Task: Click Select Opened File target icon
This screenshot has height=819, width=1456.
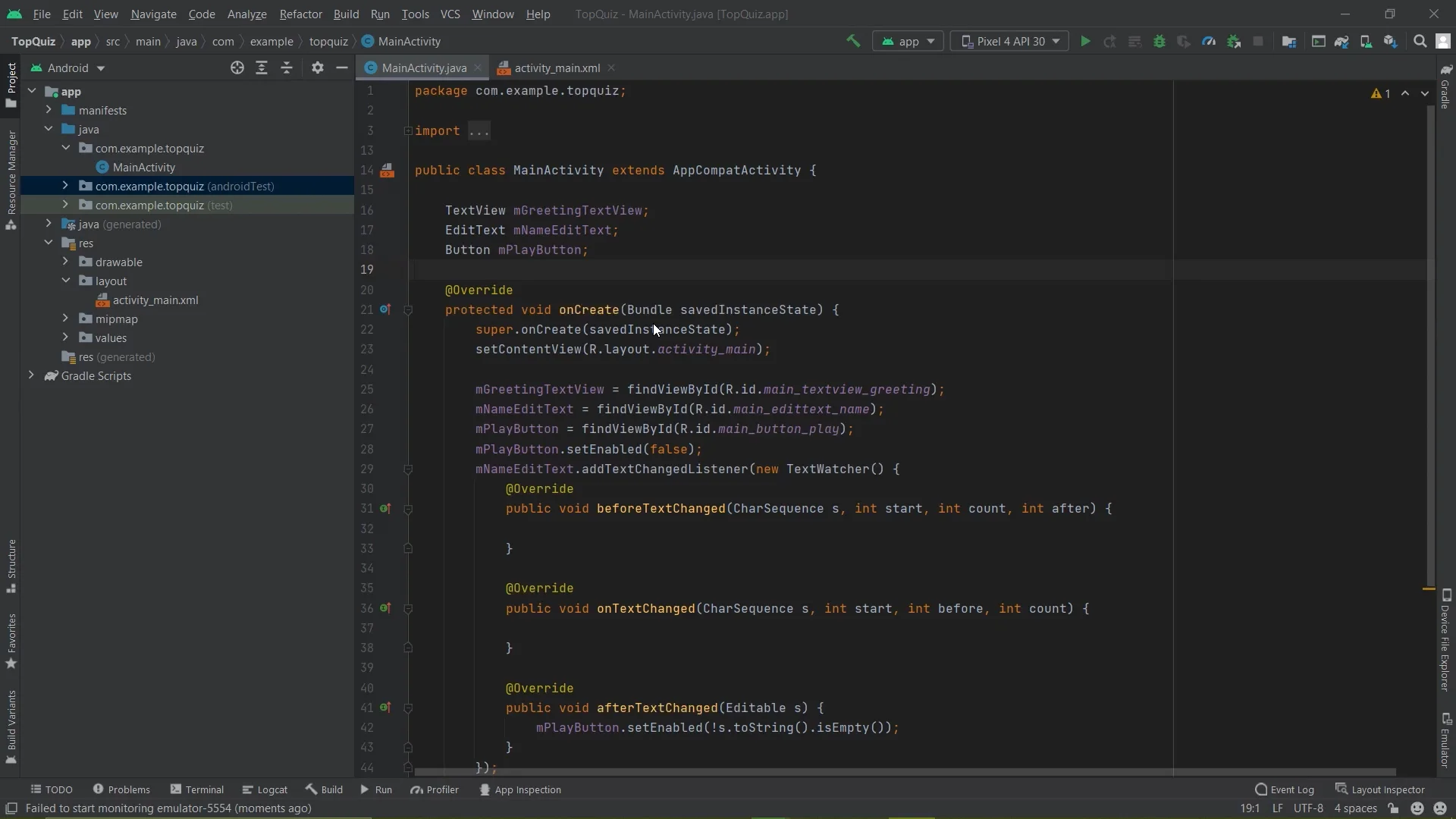Action: (x=237, y=68)
